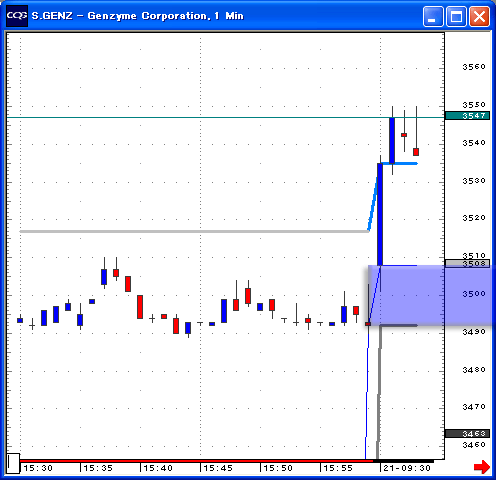The width and height of the screenshot is (496, 480).
Task: Click the 3480 price scale label
Action: [474, 370]
